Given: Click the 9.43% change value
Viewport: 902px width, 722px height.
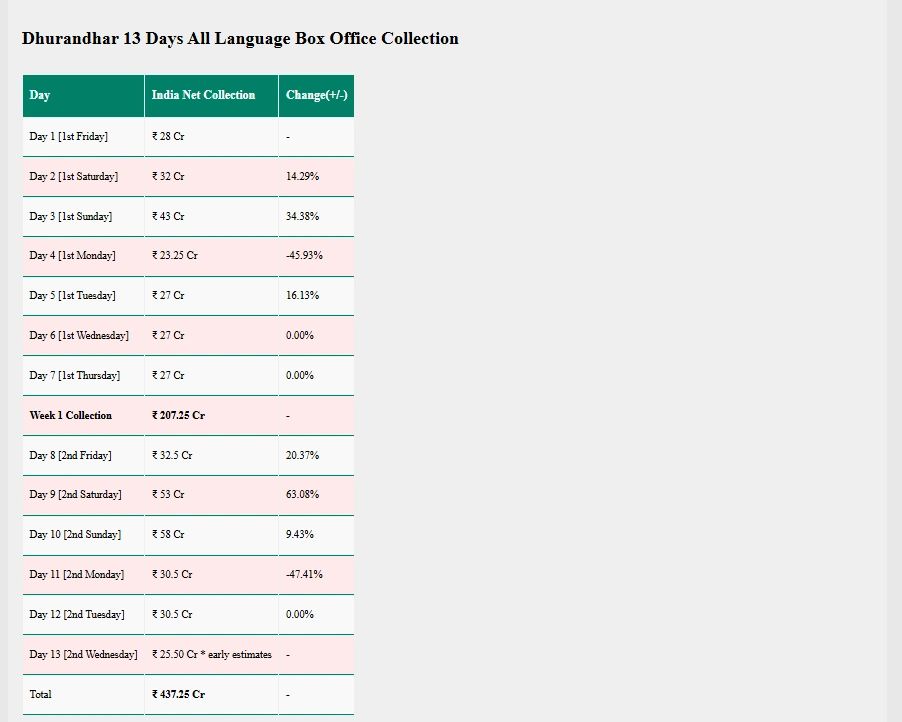Looking at the screenshot, I should 299,535.
